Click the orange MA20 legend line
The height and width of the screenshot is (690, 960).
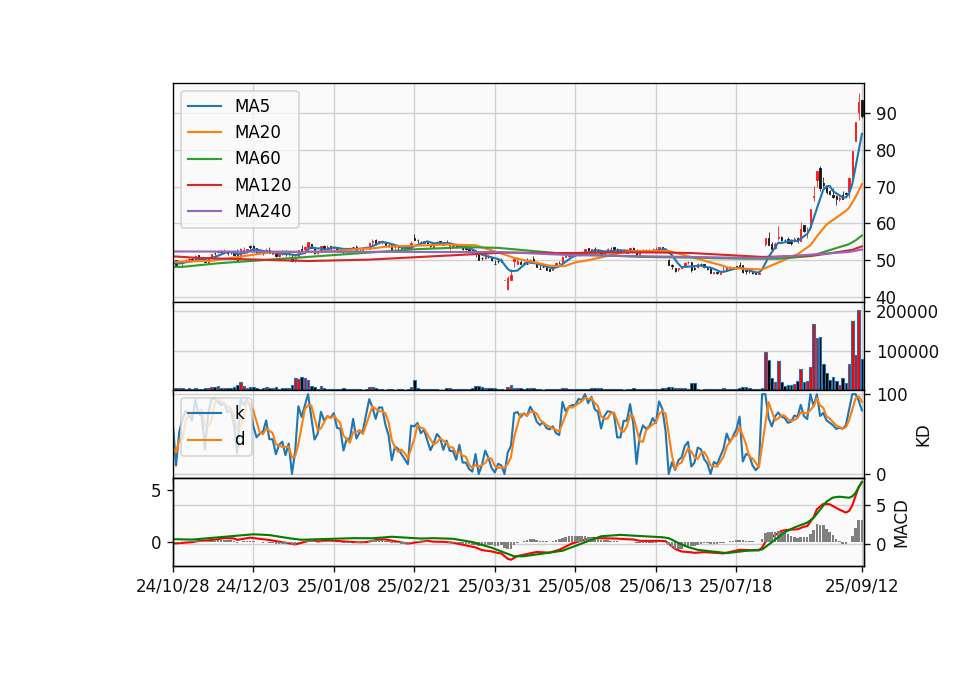click(x=204, y=132)
